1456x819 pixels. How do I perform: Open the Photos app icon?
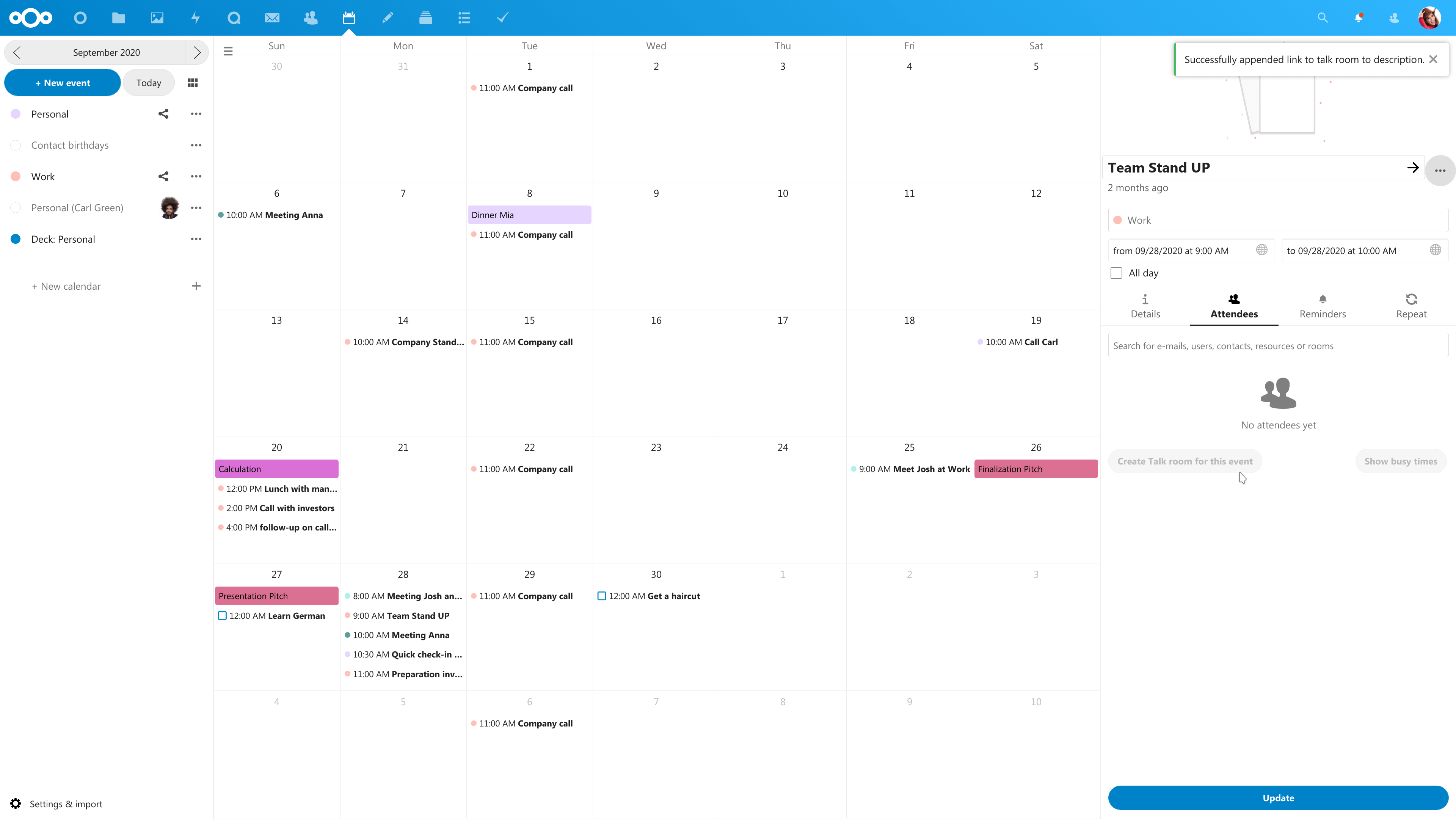[157, 17]
